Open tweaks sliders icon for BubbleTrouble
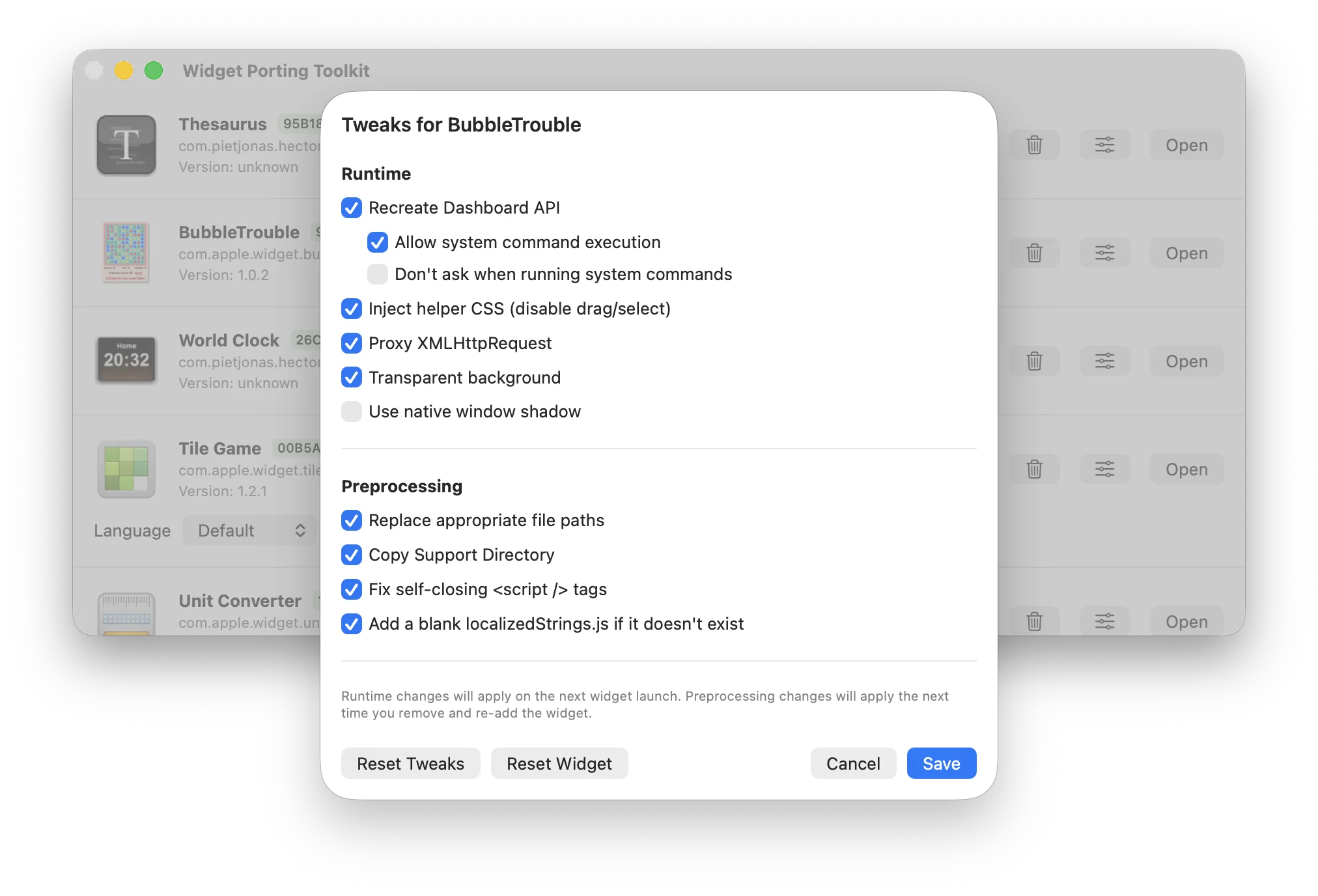 [1104, 253]
